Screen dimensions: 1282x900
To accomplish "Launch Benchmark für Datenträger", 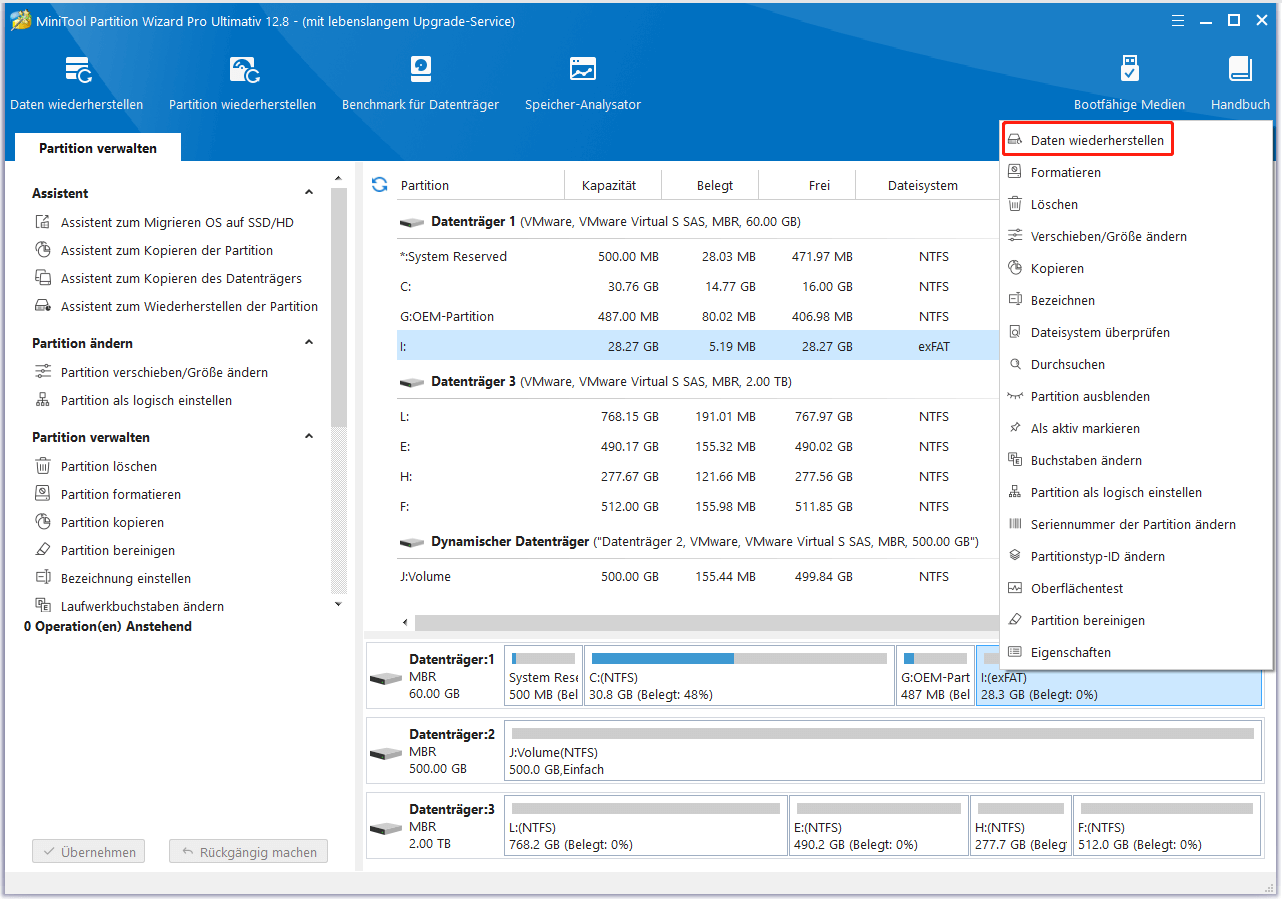I will (420, 83).
